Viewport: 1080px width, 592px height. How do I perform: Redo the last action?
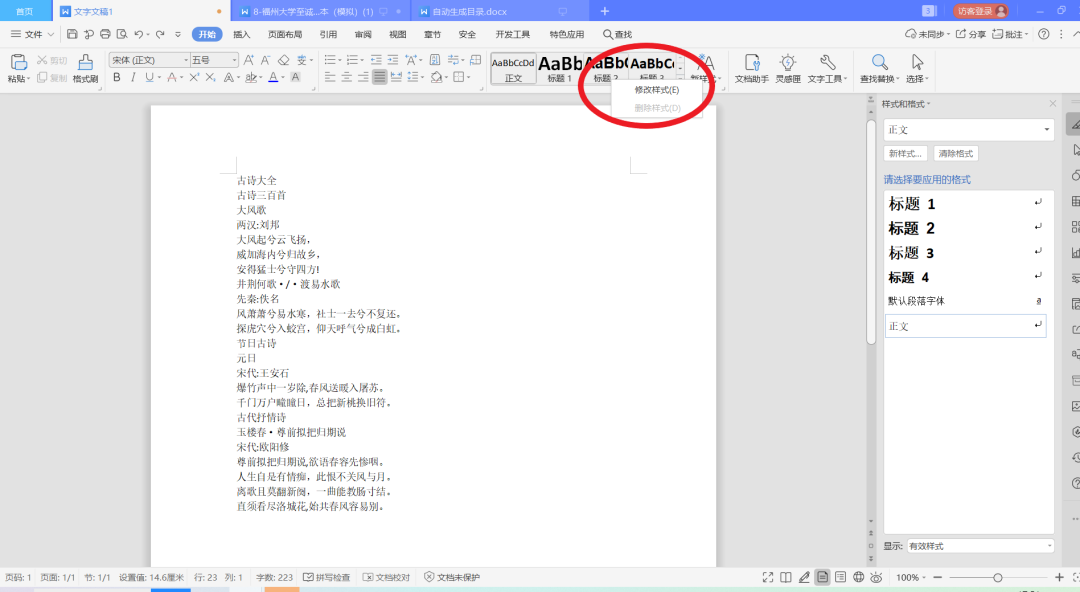pyautogui.click(x=160, y=34)
